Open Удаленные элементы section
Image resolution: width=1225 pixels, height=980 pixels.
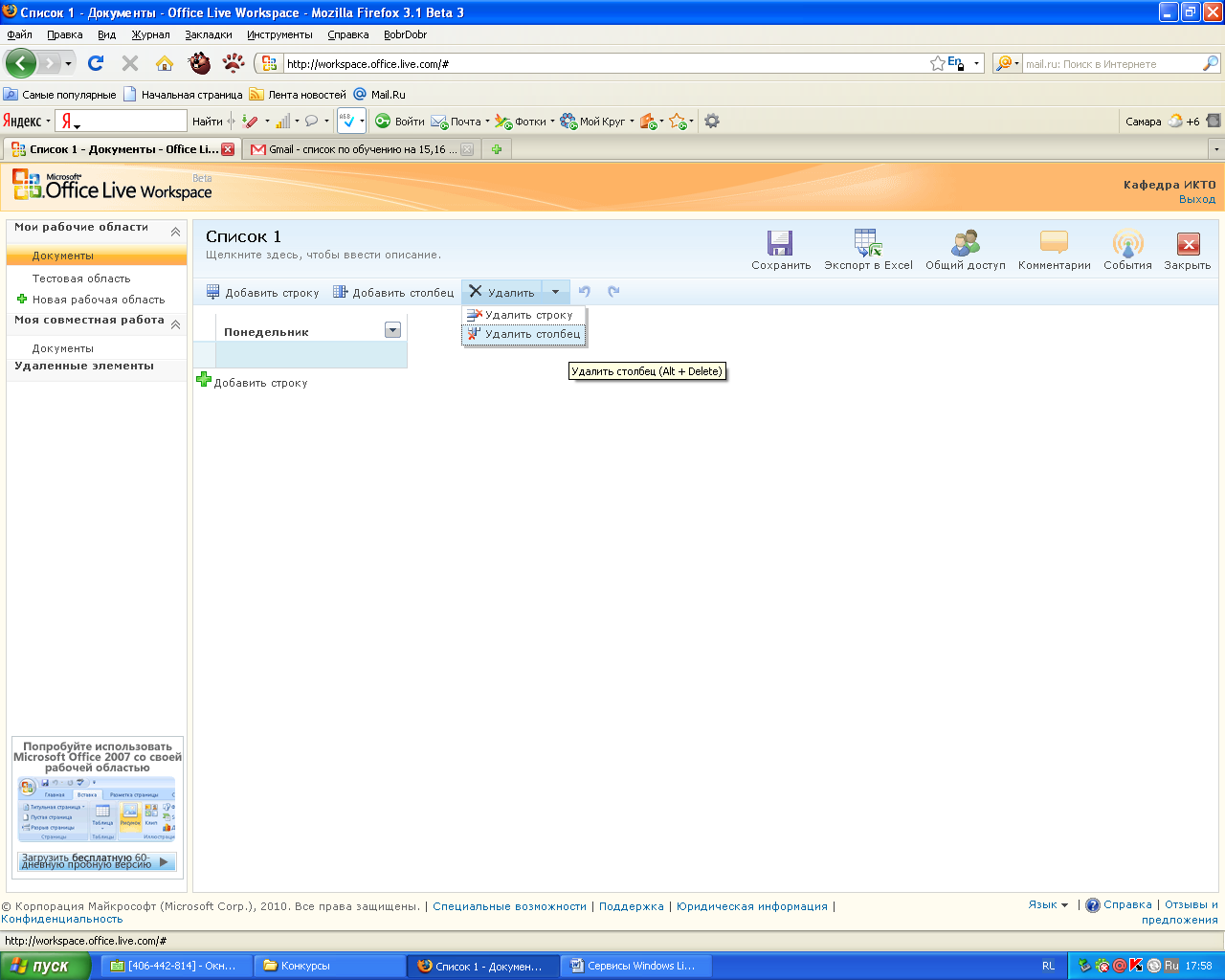84,366
